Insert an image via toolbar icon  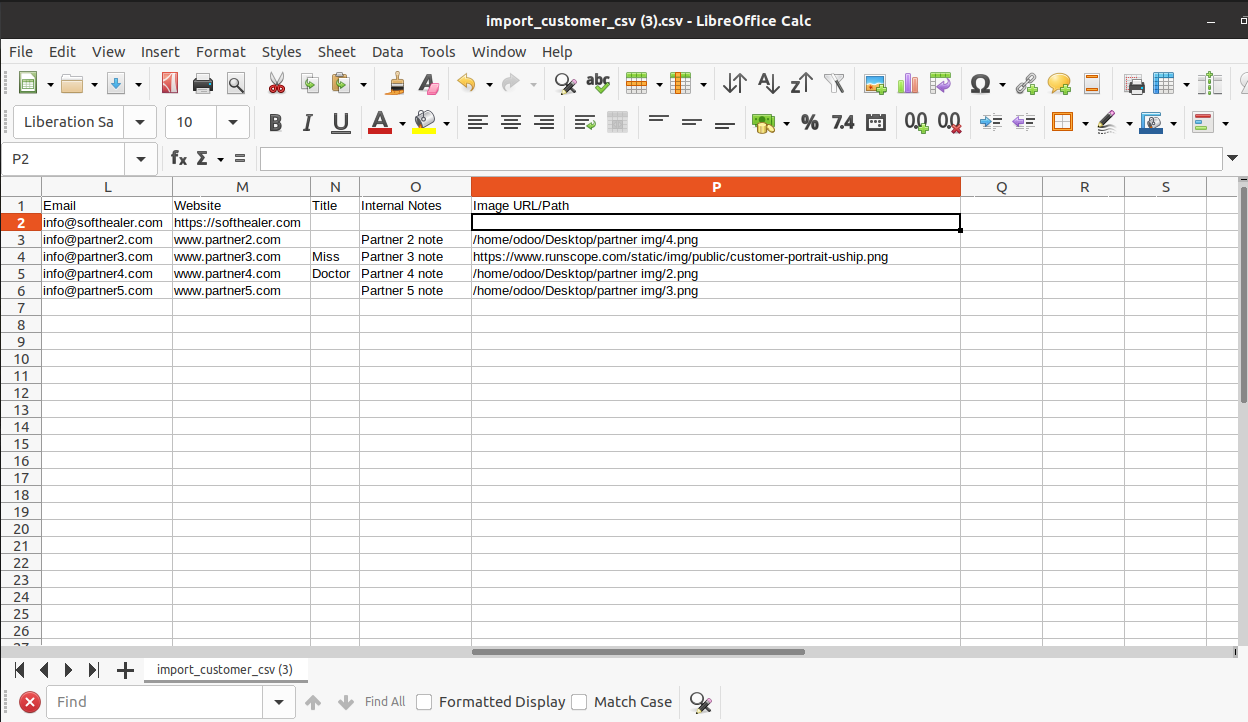point(875,84)
